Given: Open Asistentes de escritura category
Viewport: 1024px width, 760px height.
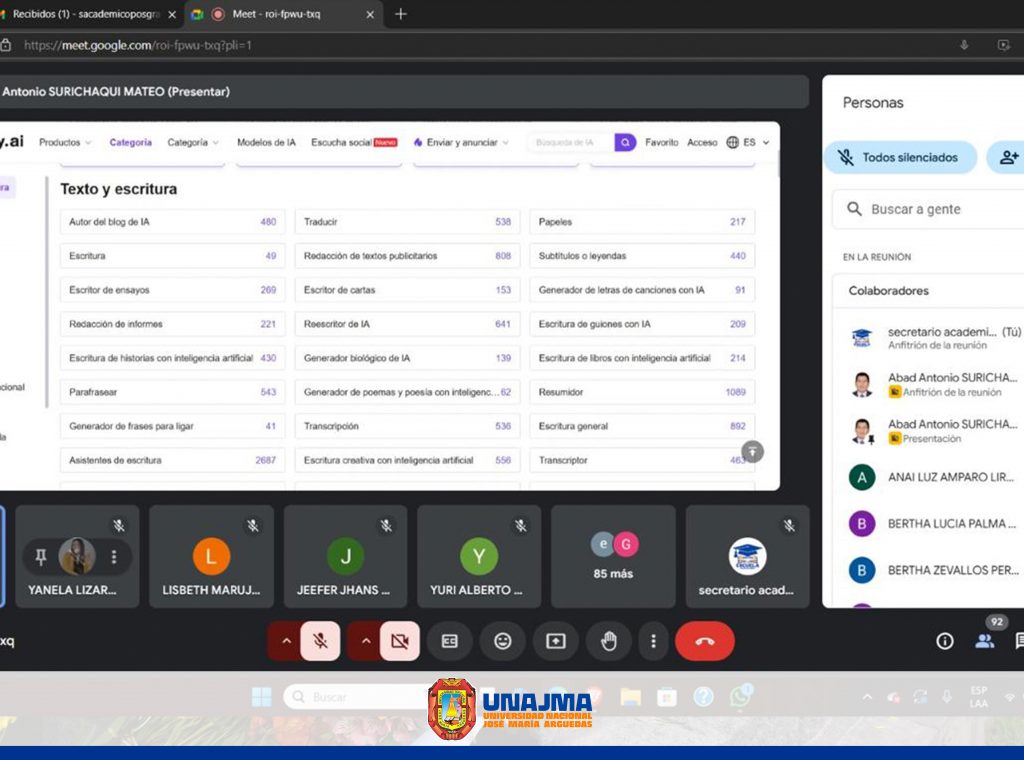Looking at the screenshot, I should pos(172,460).
